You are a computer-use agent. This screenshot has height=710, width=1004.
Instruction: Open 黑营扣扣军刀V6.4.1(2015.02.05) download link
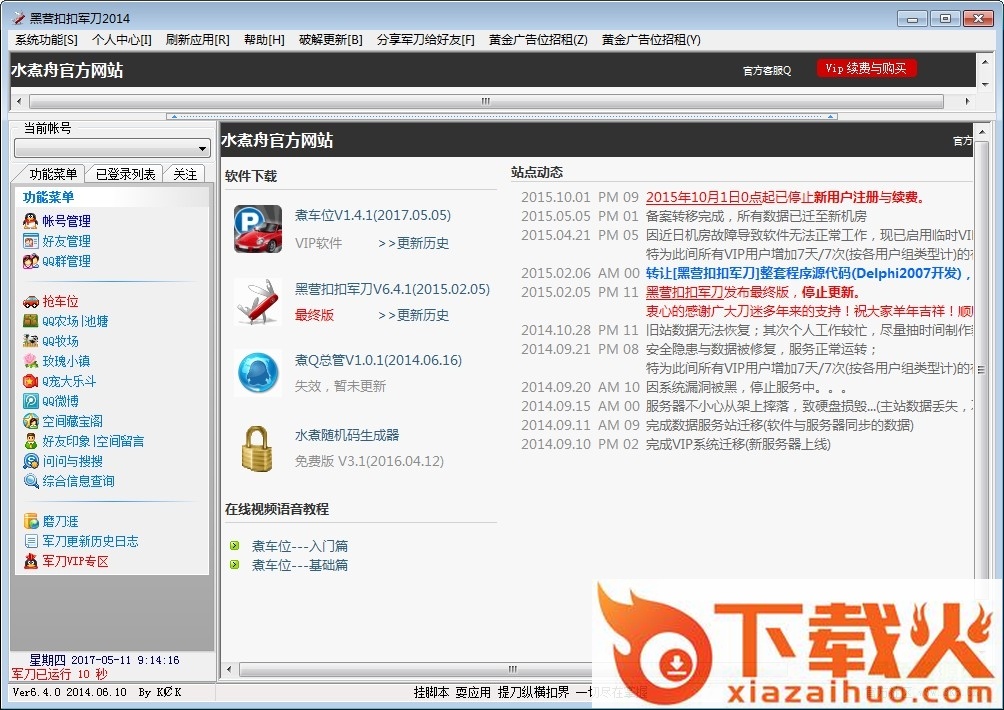pyautogui.click(x=392, y=289)
